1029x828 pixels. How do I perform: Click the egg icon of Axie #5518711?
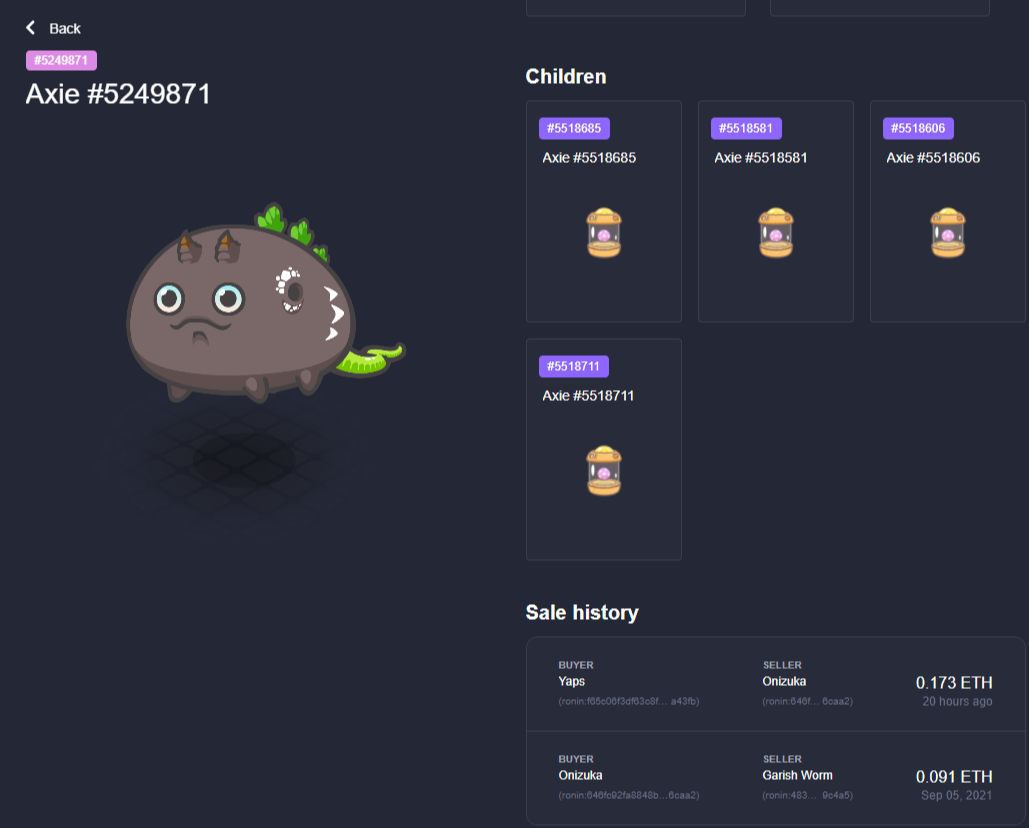(x=604, y=471)
